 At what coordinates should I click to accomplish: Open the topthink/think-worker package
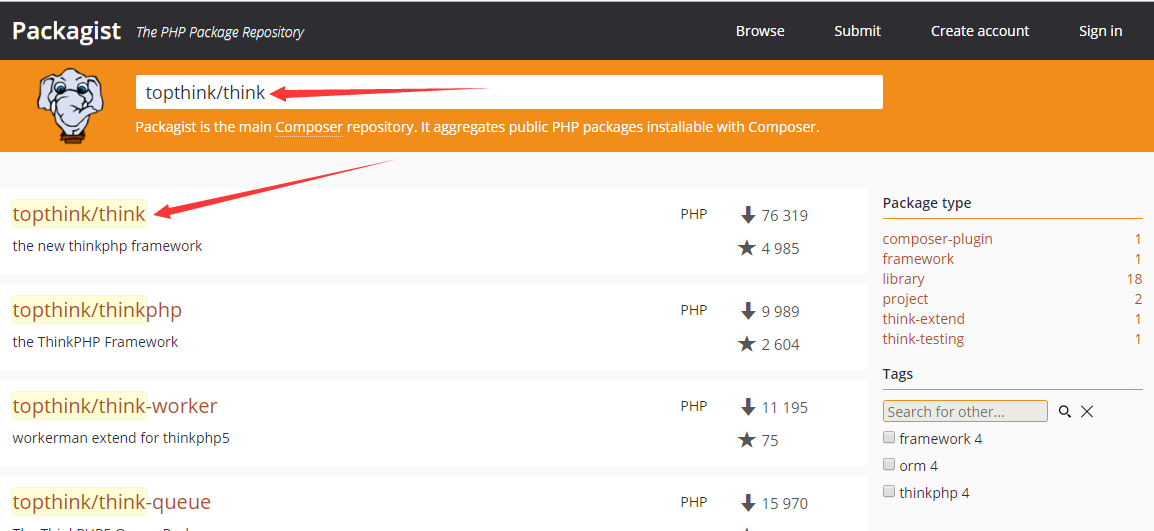click(115, 406)
